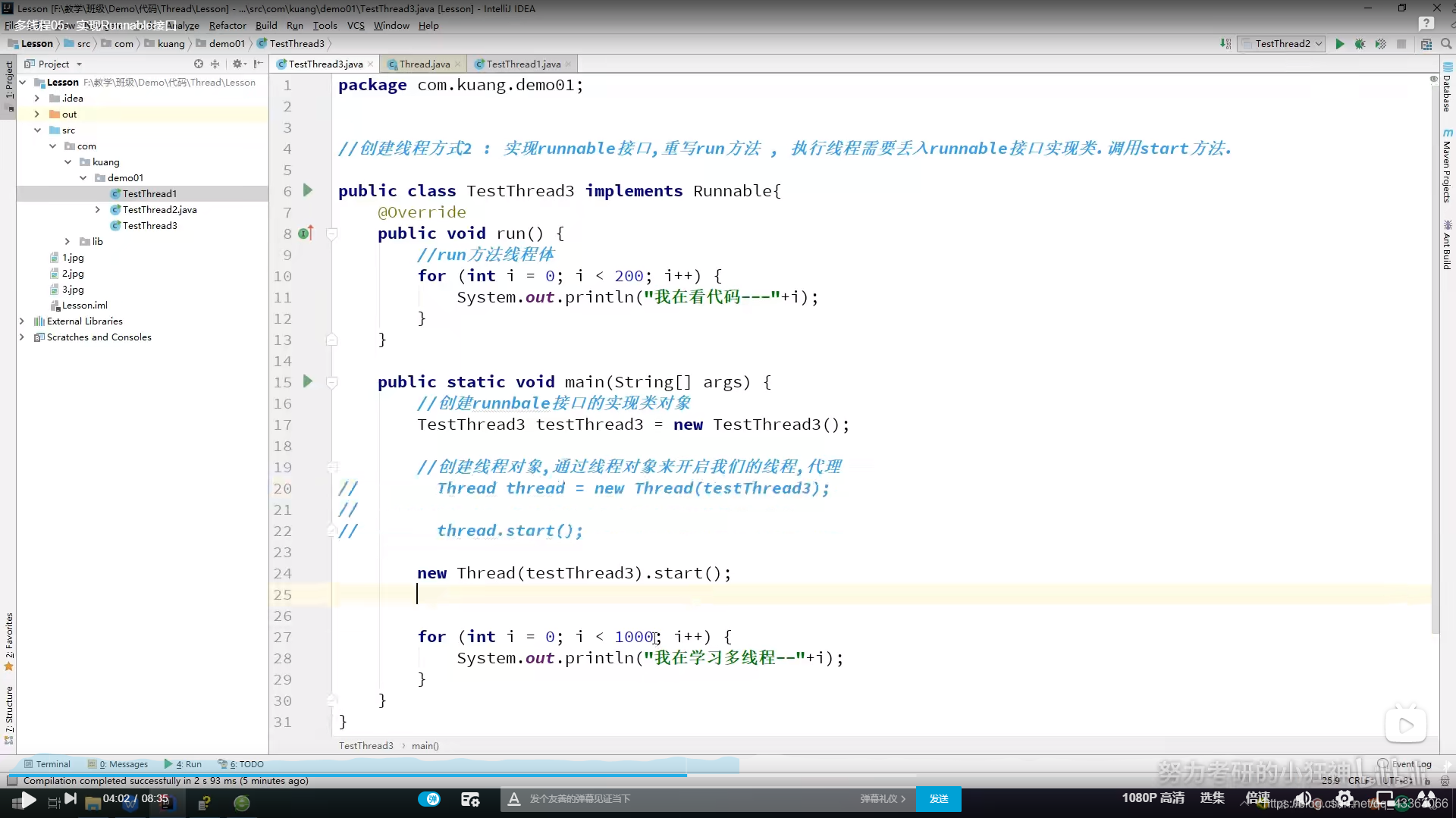
Task: Open the Terminal tool window
Action: click(47, 764)
